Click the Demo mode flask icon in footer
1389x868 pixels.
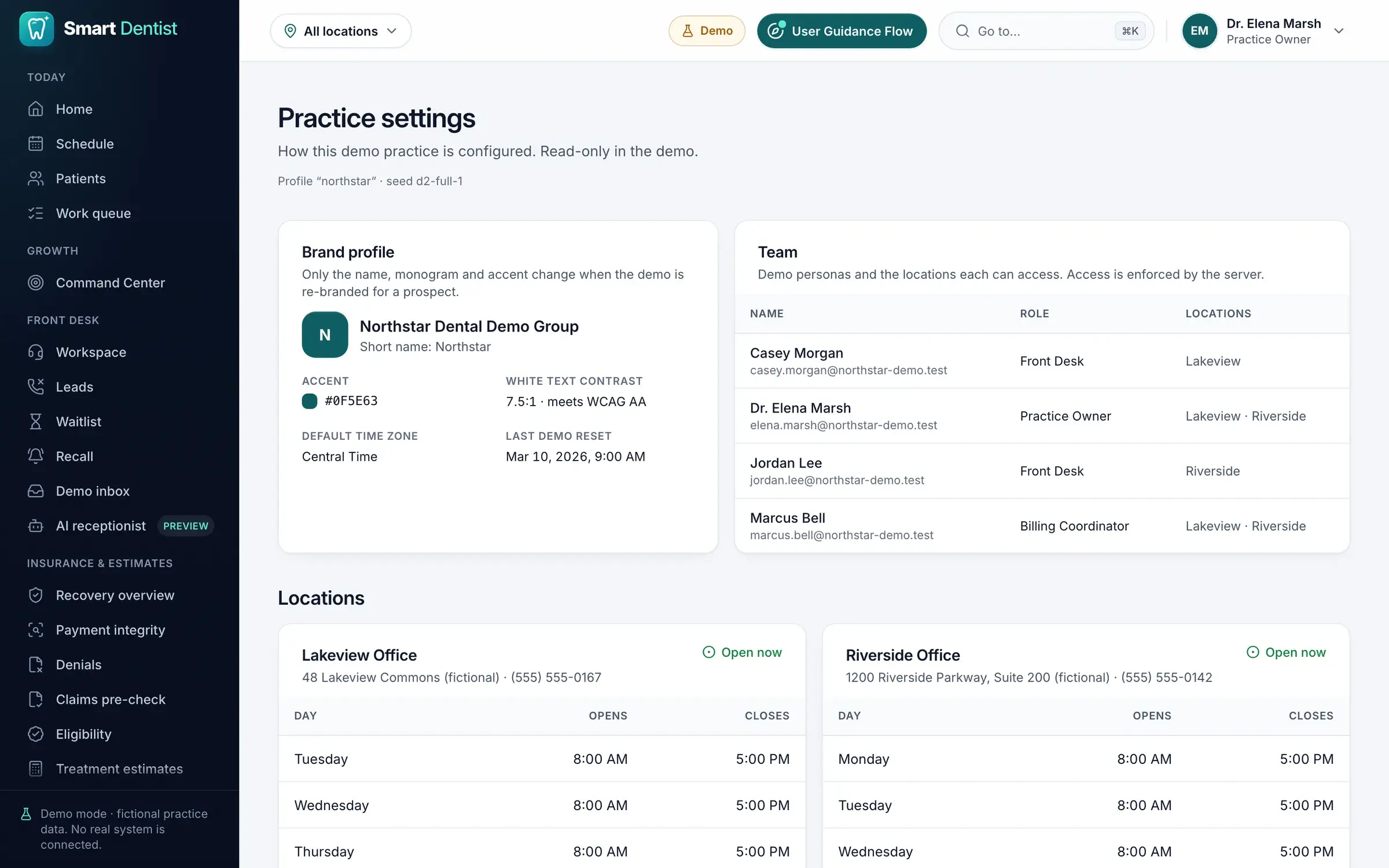[26, 814]
